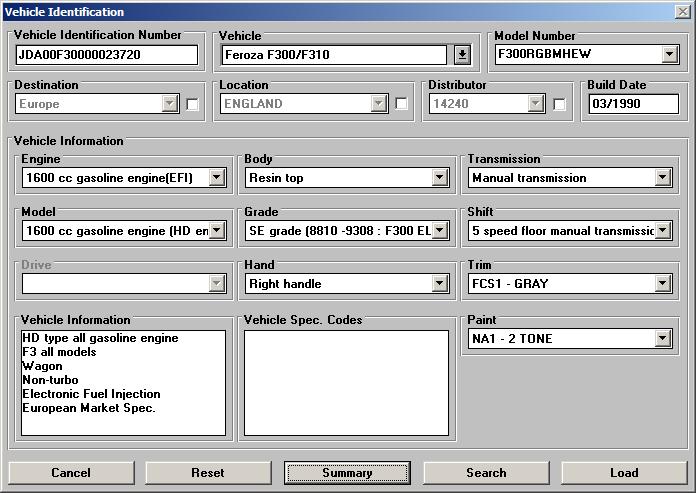Open the Model Number dropdown

[x=669, y=55]
